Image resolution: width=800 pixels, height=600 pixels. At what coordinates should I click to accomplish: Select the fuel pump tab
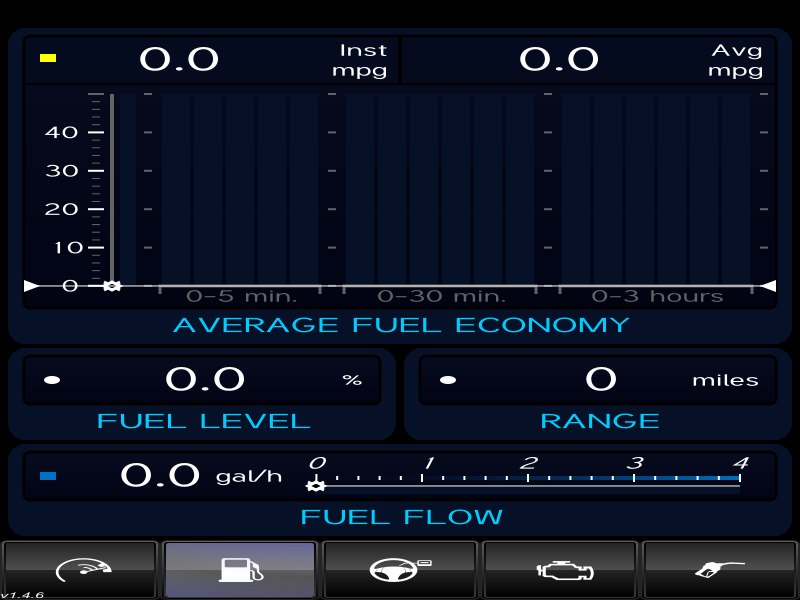(x=240, y=570)
